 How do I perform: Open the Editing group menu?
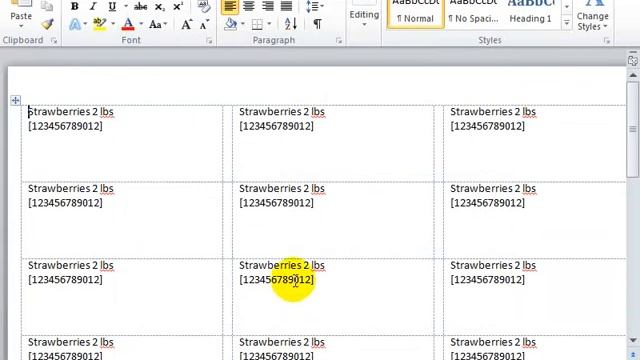coord(364,16)
